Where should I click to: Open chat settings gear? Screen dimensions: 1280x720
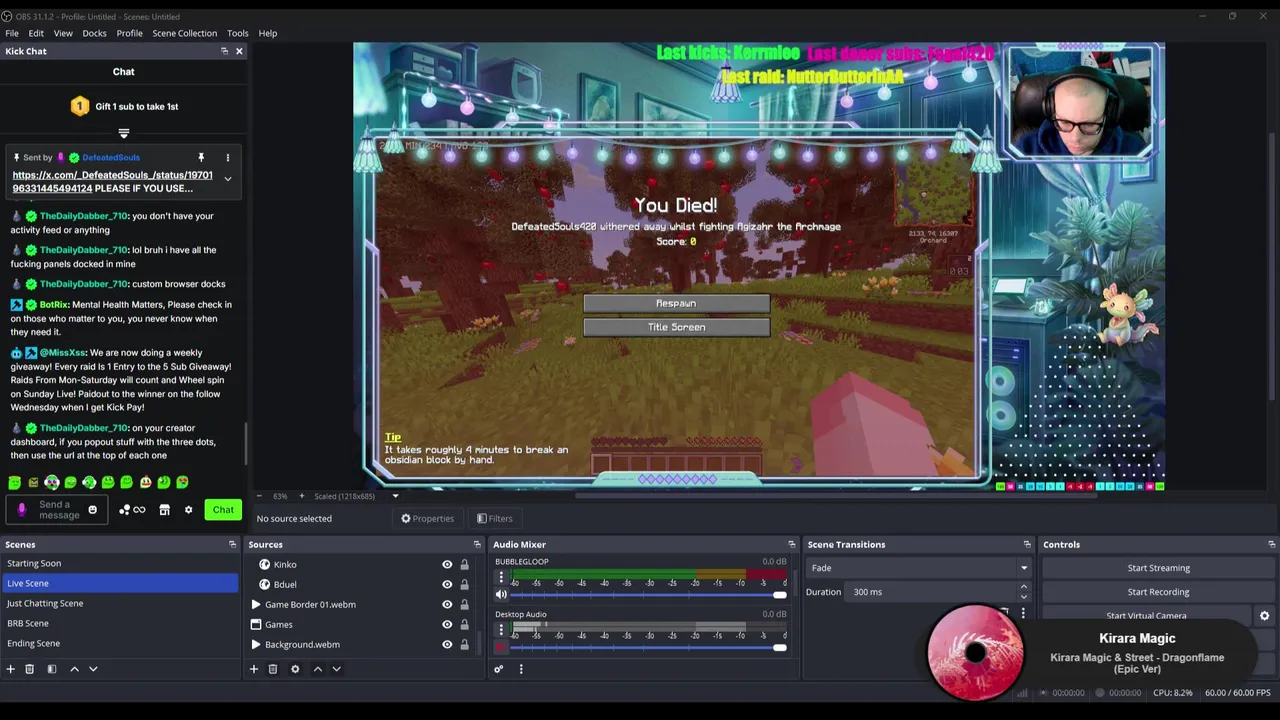pos(188,510)
